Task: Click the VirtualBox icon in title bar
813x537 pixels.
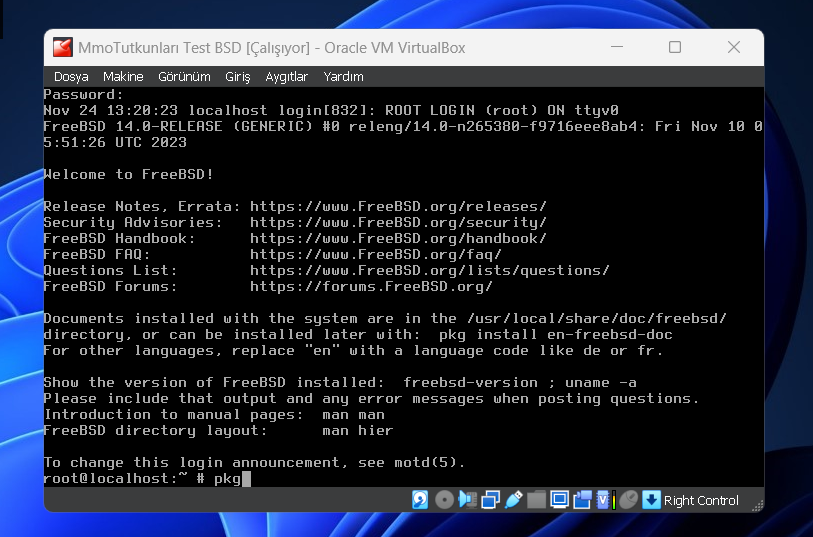Action: [63, 47]
